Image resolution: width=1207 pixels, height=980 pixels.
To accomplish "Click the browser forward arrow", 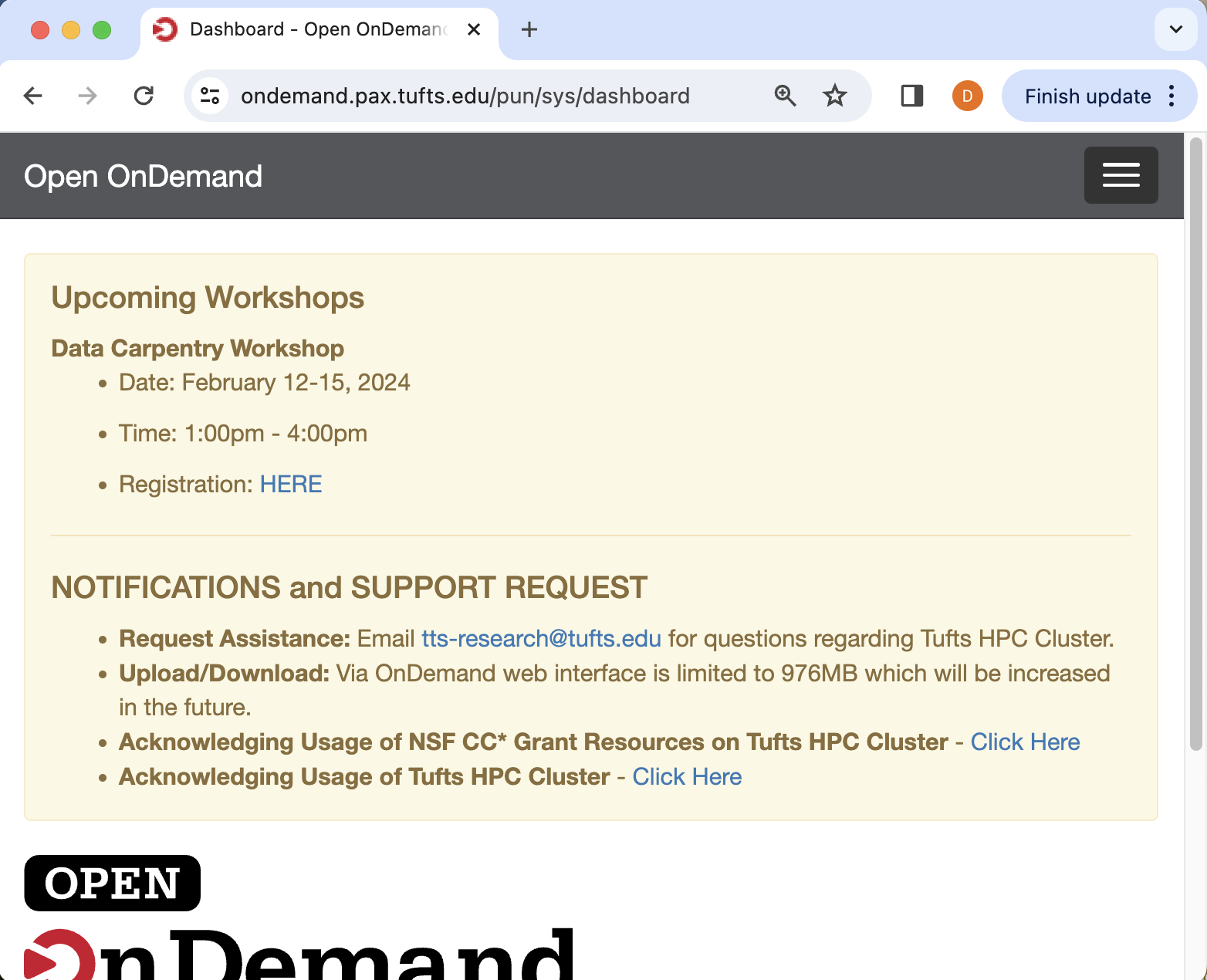I will [x=88, y=96].
